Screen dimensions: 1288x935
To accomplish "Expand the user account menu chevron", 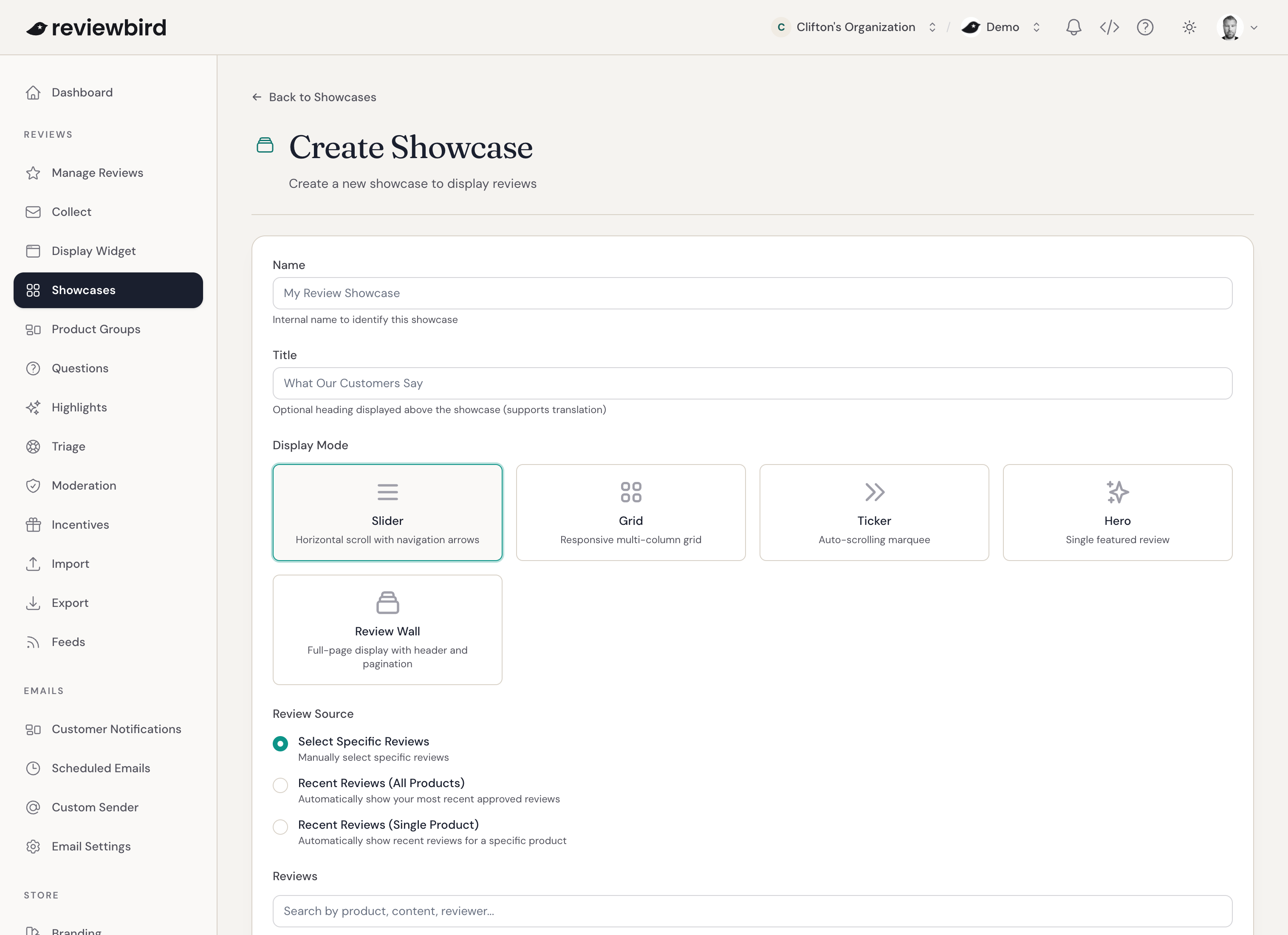I will (x=1254, y=27).
